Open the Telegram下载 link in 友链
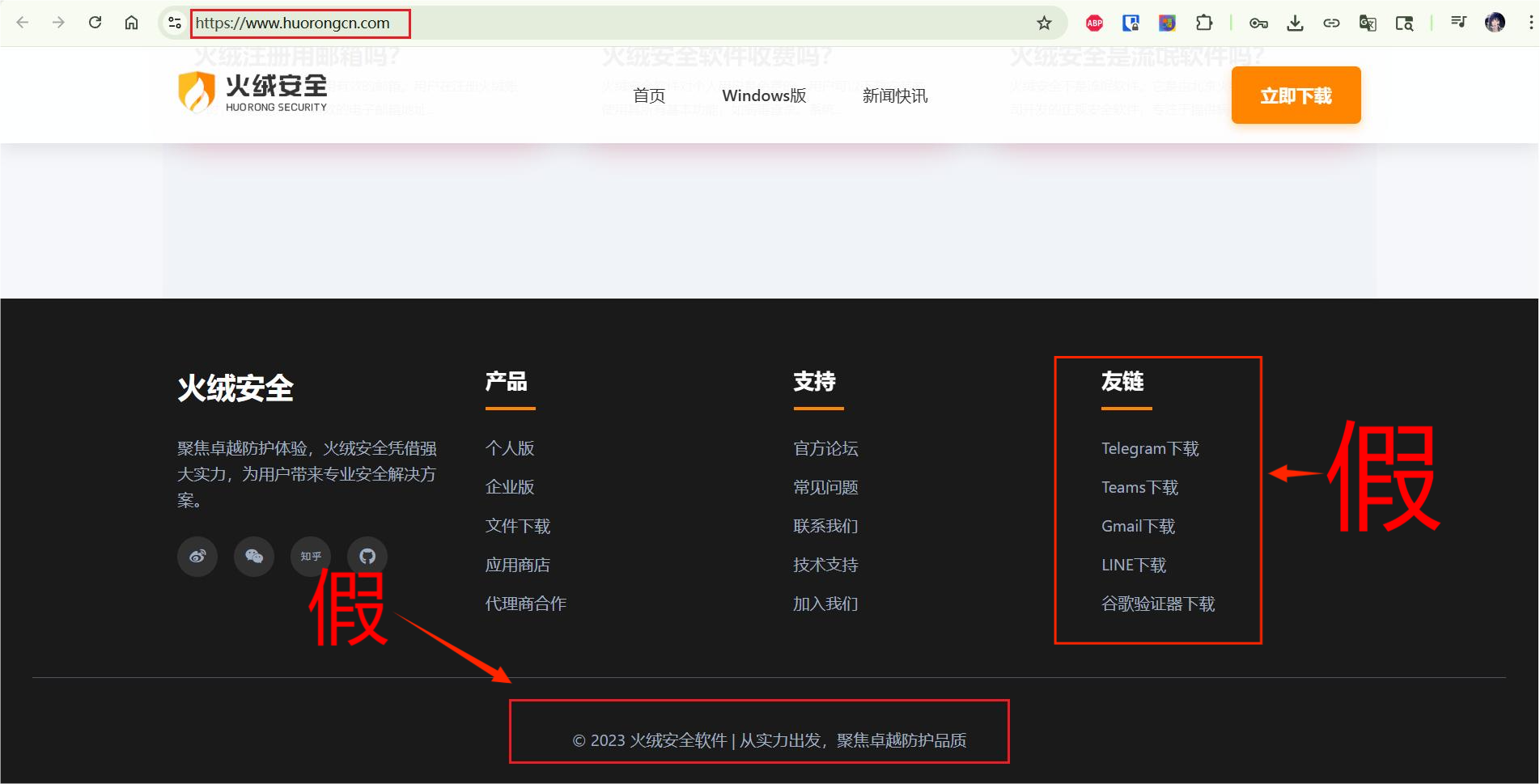This screenshot has width=1540, height=784. 1150,448
